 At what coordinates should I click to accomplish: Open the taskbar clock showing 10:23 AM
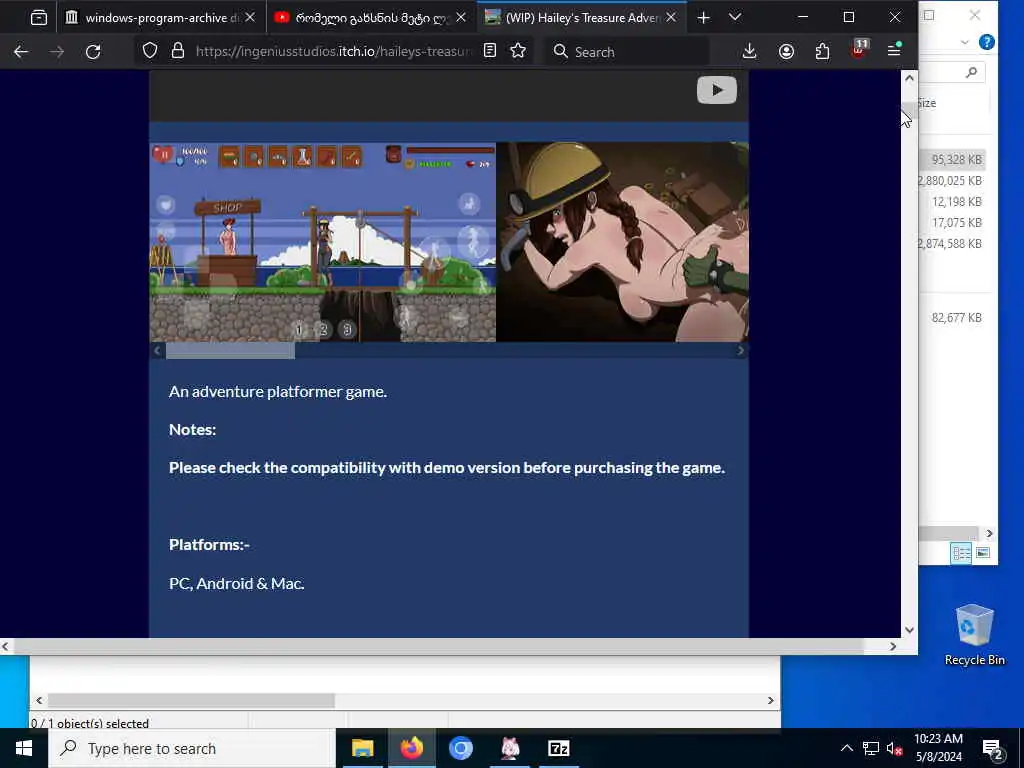tap(938, 748)
